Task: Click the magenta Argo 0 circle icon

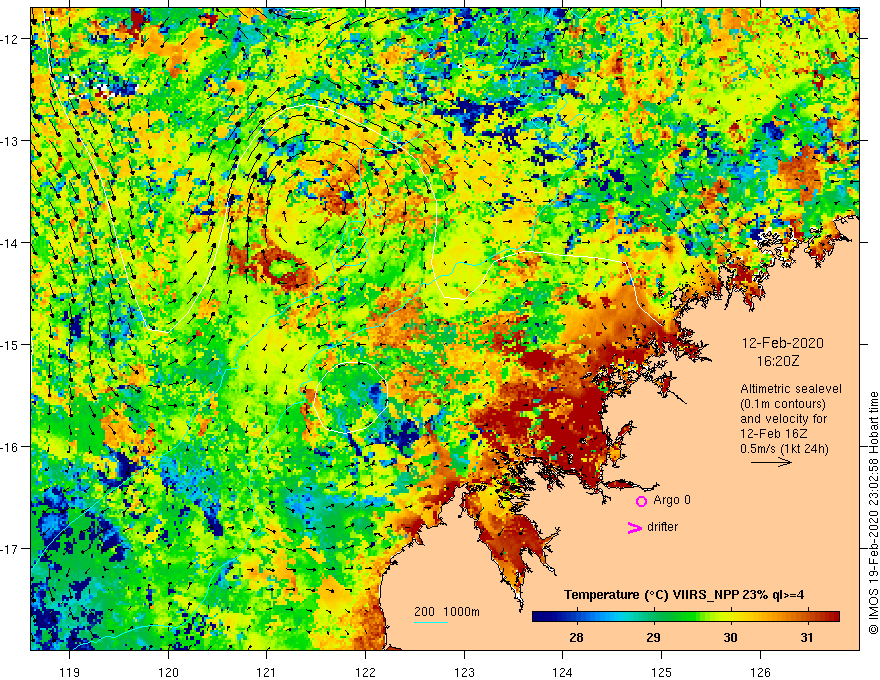Action: pos(641,501)
